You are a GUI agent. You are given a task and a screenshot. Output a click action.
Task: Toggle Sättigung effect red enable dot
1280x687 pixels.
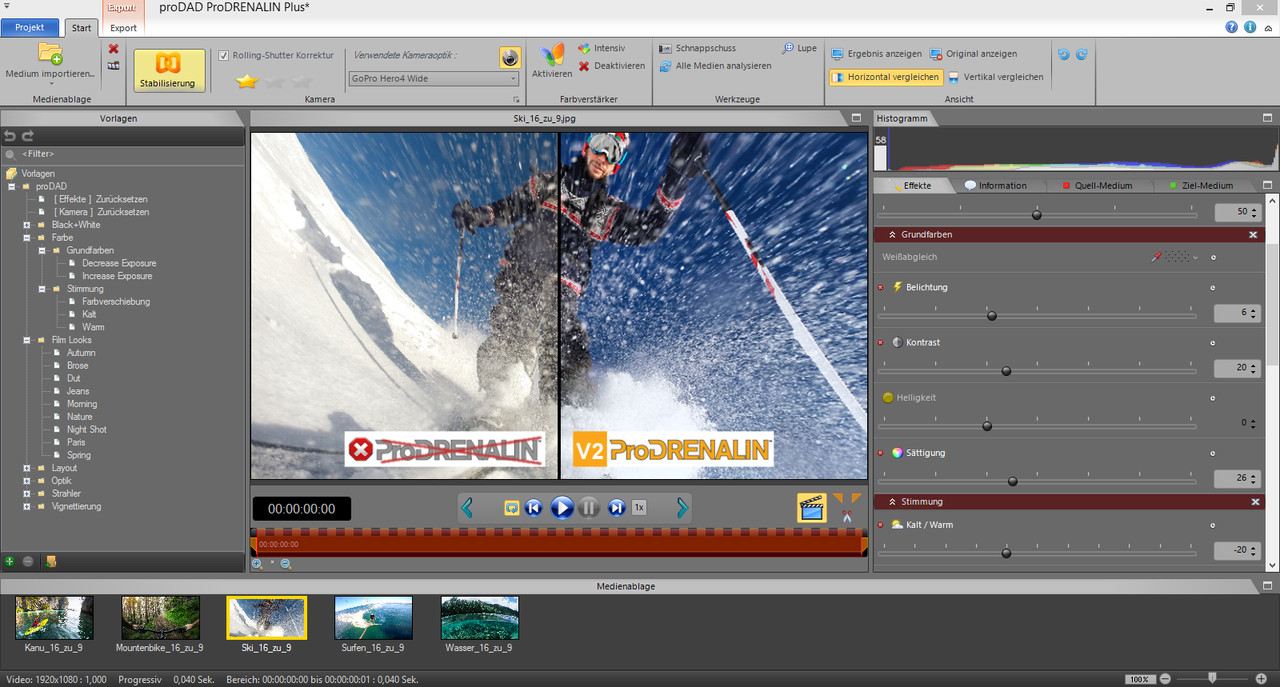(881, 453)
